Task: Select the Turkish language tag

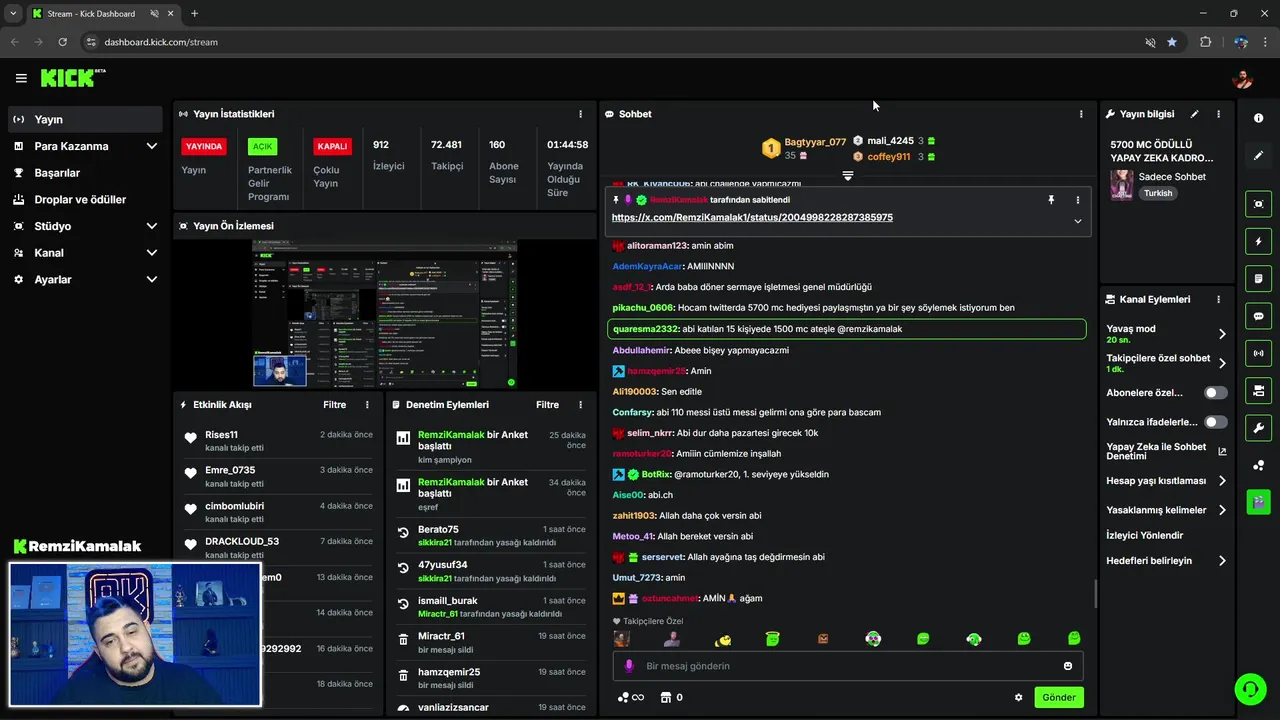Action: coord(1158,193)
